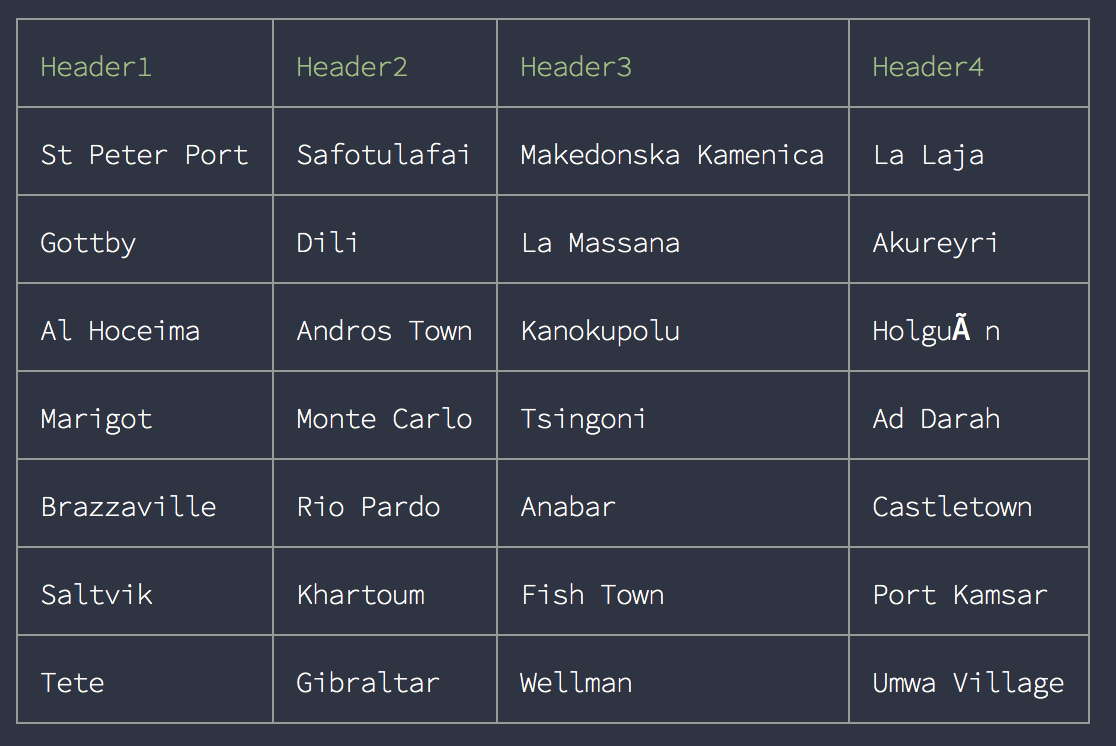Image resolution: width=1116 pixels, height=746 pixels.
Task: Click the Castletown cell
Action: (x=969, y=503)
